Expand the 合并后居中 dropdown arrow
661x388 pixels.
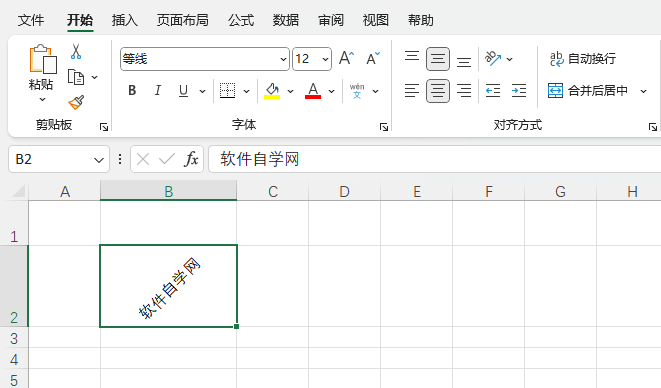click(643, 91)
